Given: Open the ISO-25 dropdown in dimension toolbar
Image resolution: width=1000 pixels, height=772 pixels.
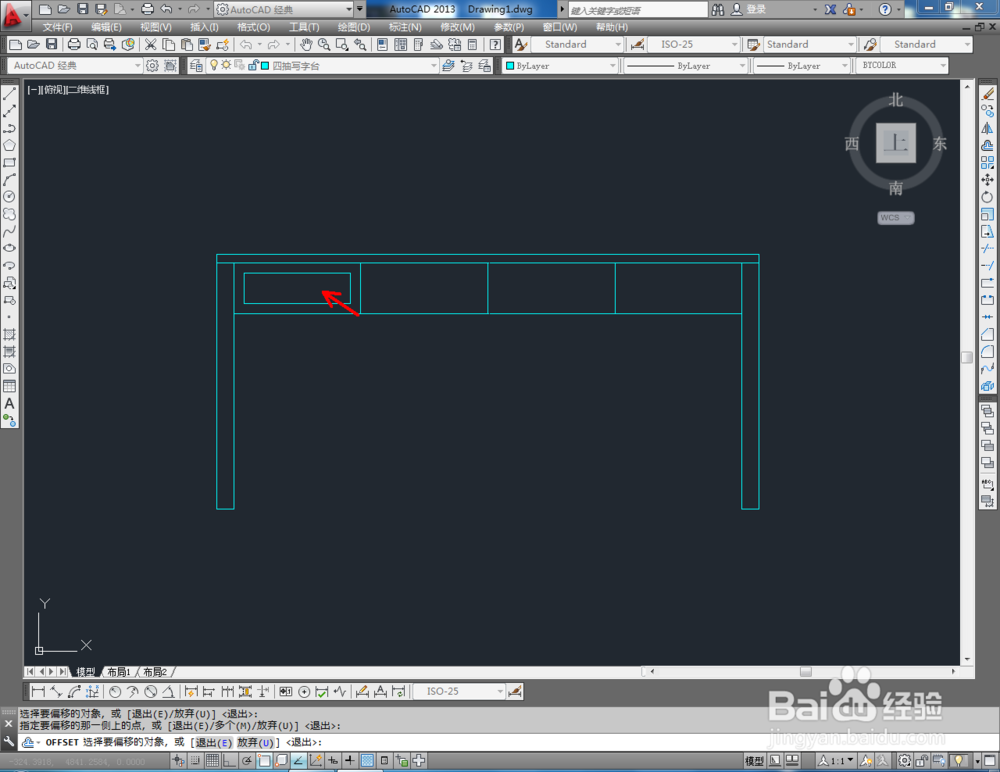Looking at the screenshot, I should click(x=459, y=692).
